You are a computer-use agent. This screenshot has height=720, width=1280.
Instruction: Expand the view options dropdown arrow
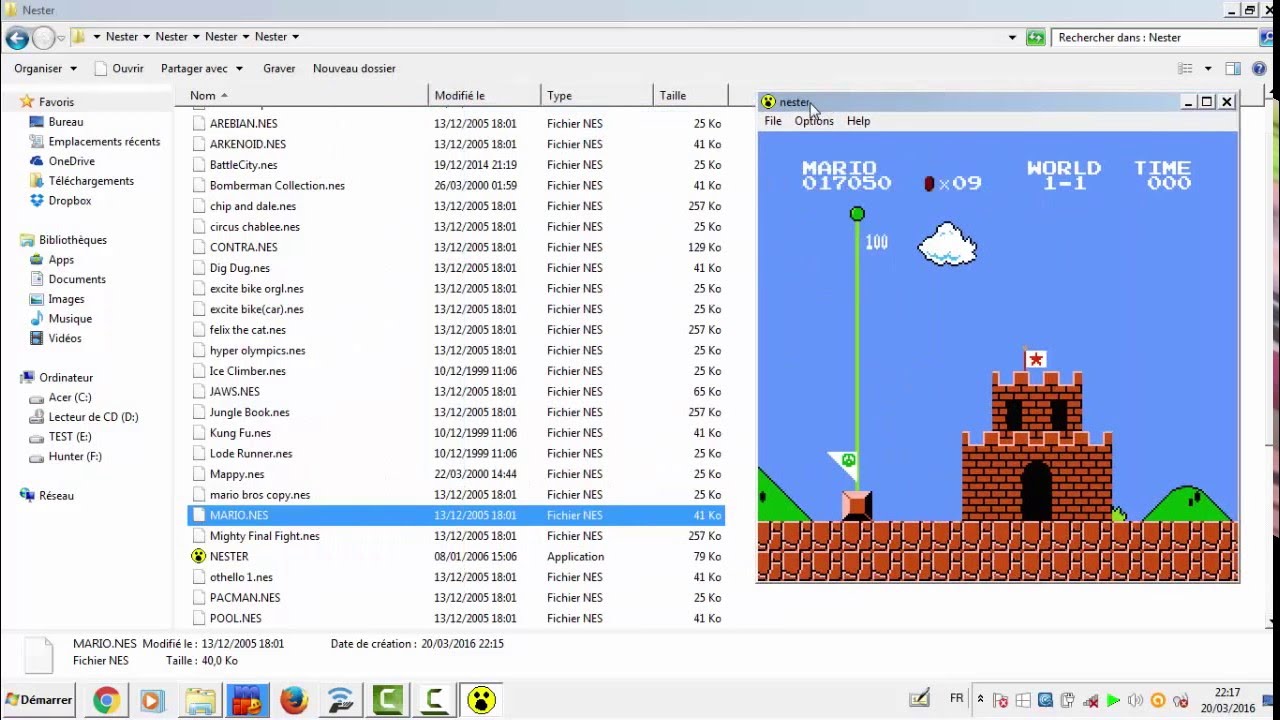pyautogui.click(x=1208, y=69)
